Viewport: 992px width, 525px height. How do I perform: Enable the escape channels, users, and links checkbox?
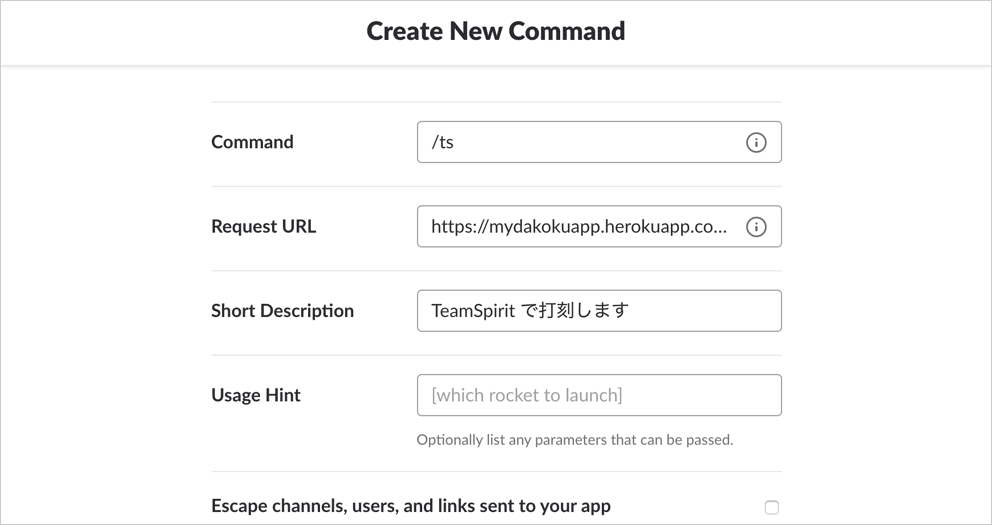coord(771,507)
